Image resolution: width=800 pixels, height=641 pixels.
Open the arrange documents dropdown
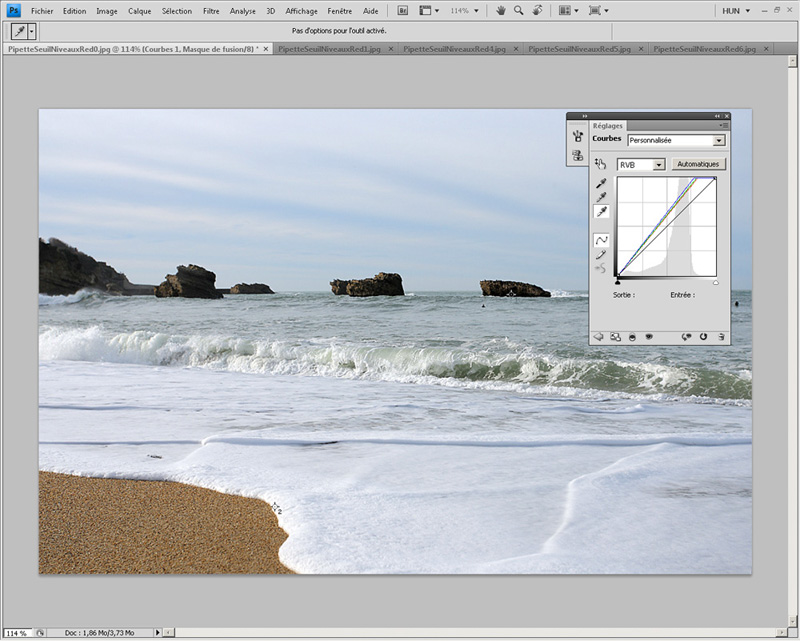[568, 11]
